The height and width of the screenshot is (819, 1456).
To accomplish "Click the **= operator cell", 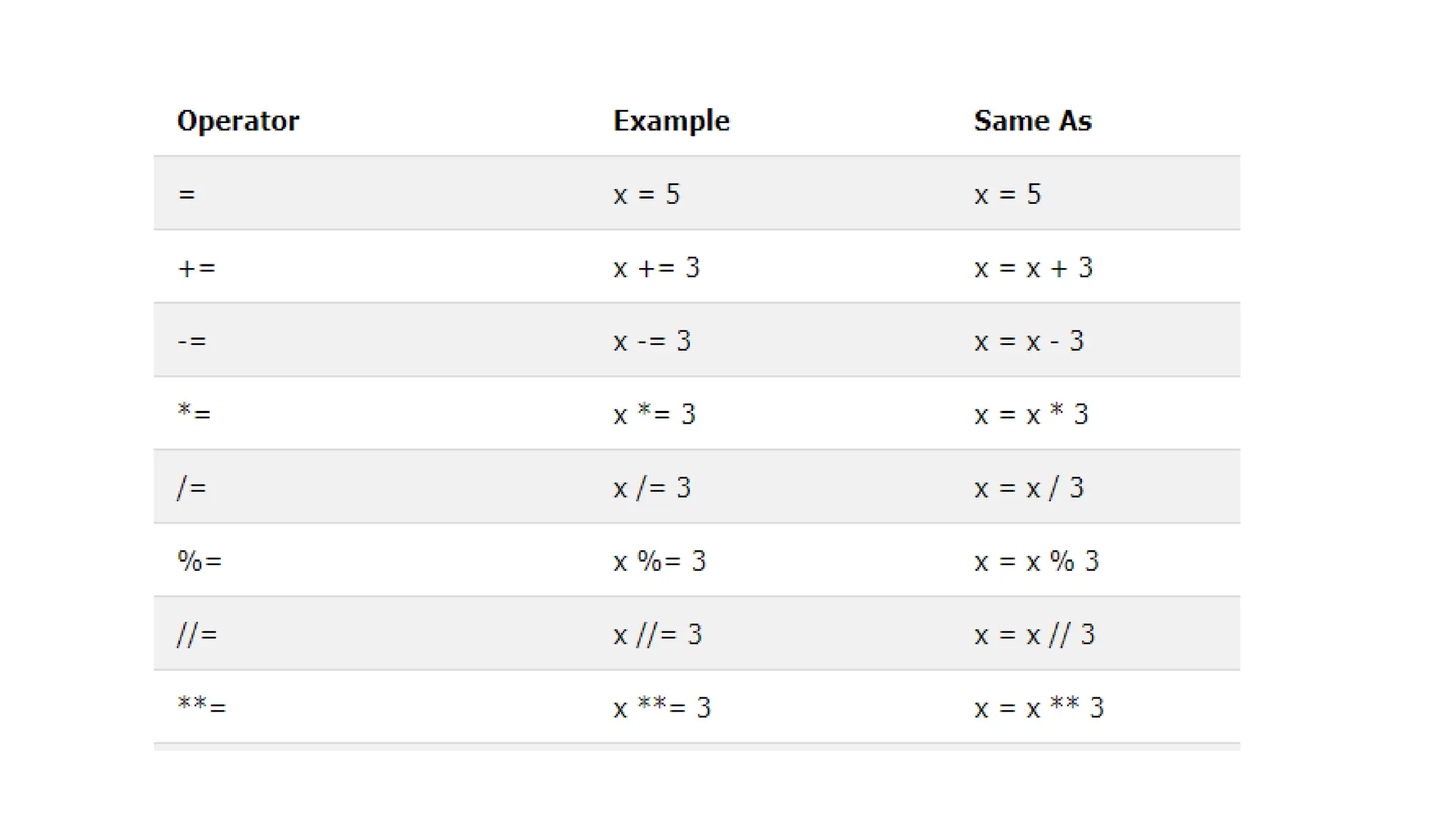I will click(x=202, y=707).
